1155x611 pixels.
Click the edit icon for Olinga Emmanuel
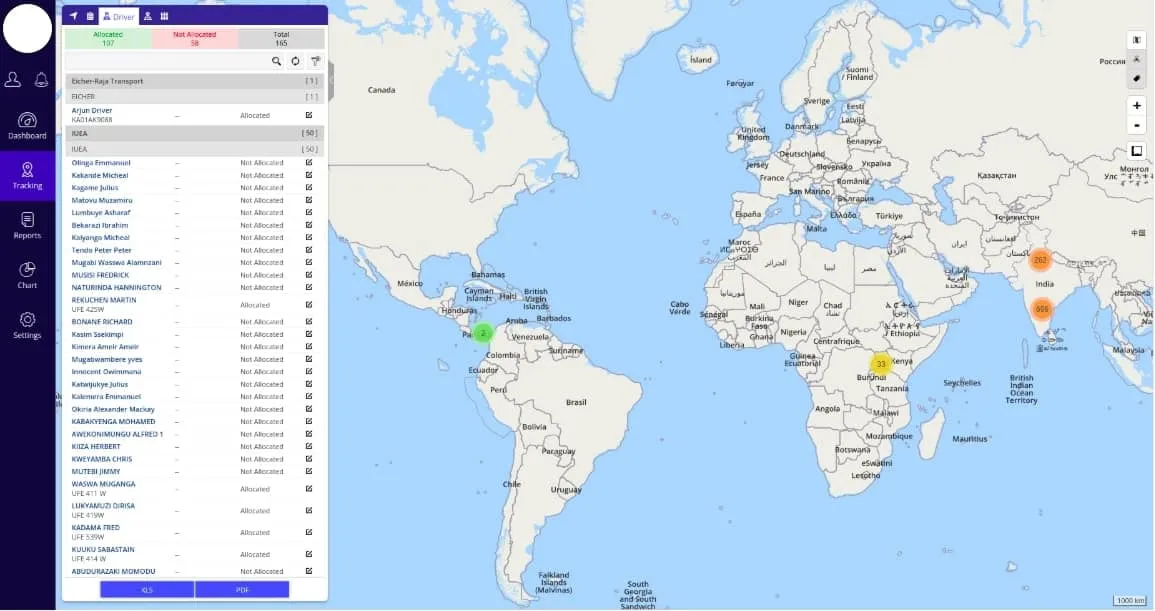point(309,163)
